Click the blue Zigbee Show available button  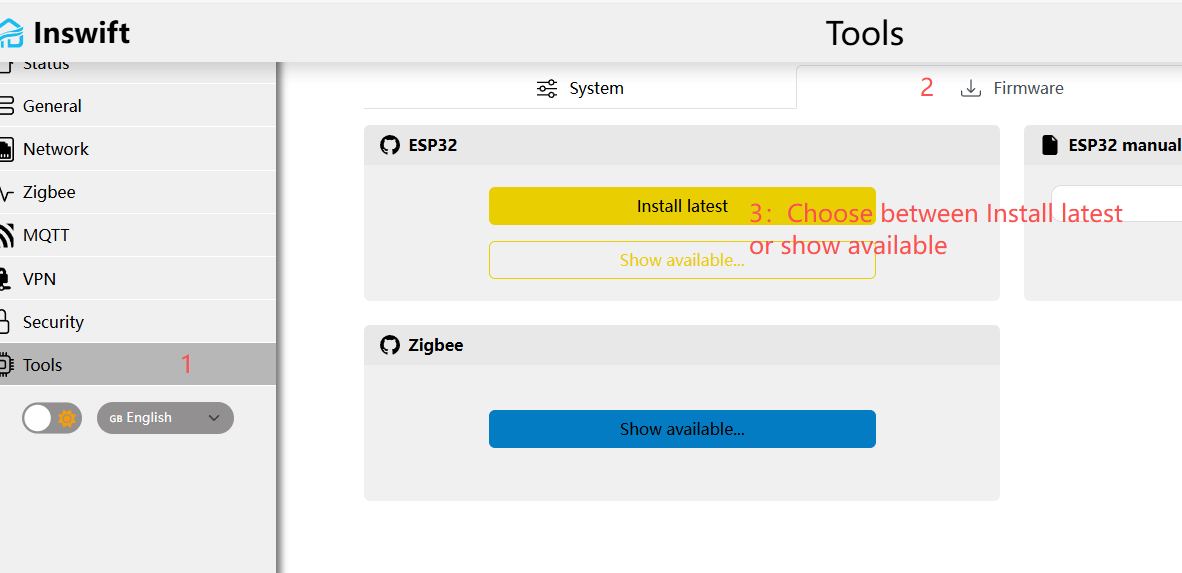[682, 429]
